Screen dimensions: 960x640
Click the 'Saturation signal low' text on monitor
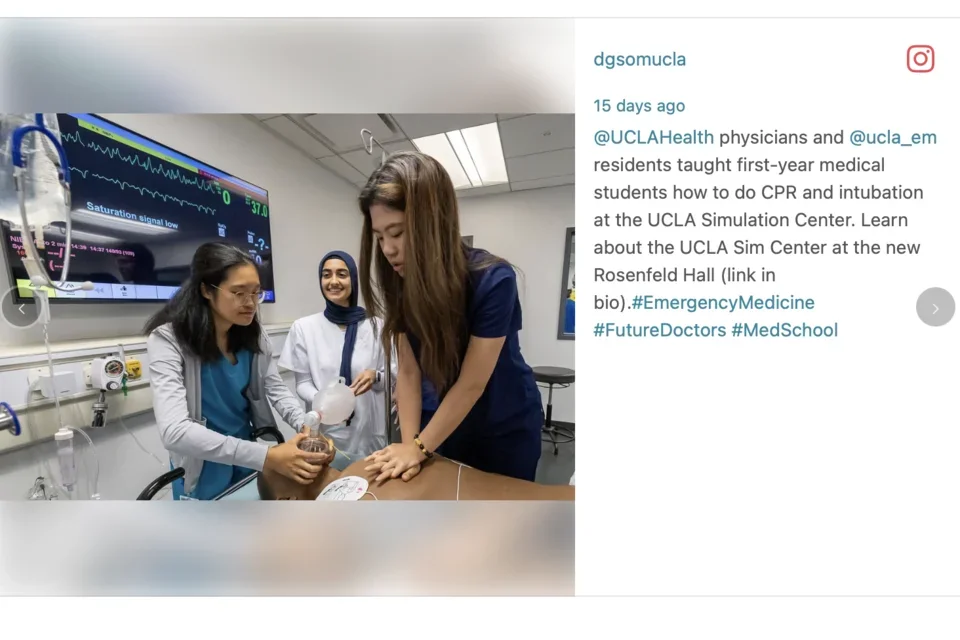[132, 215]
